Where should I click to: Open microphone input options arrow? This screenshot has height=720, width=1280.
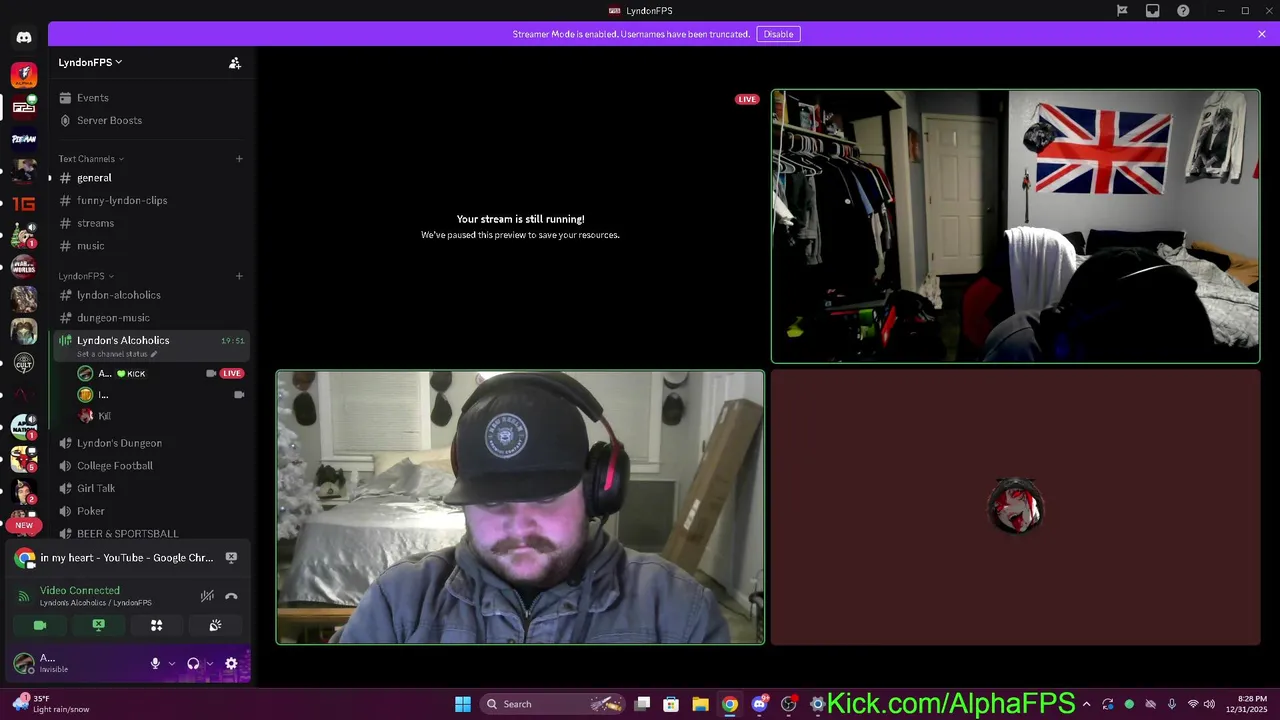(172, 663)
